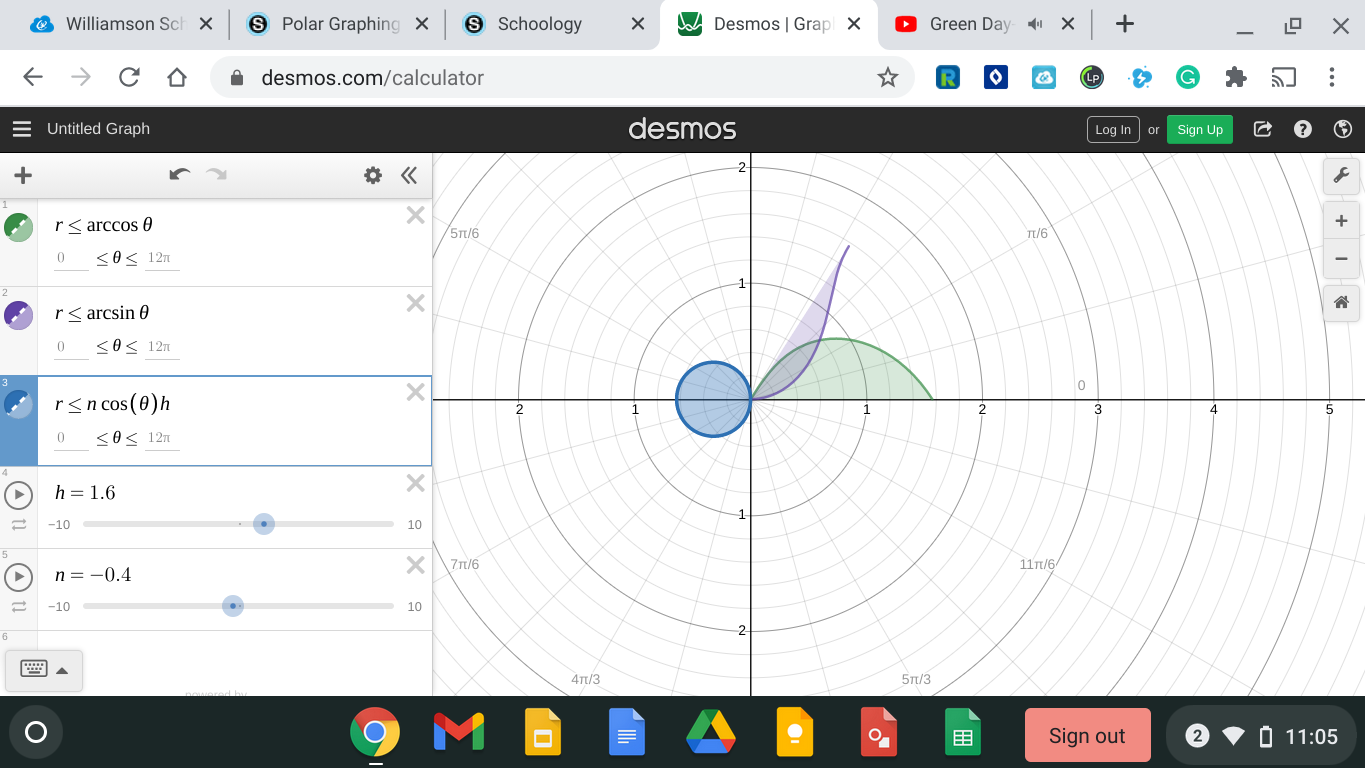This screenshot has width=1365, height=768.
Task: Click the green Sign Up button
Action: 1199,130
